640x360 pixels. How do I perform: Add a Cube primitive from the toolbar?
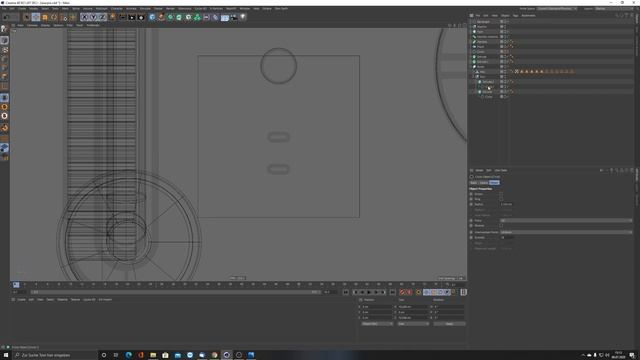152,17
